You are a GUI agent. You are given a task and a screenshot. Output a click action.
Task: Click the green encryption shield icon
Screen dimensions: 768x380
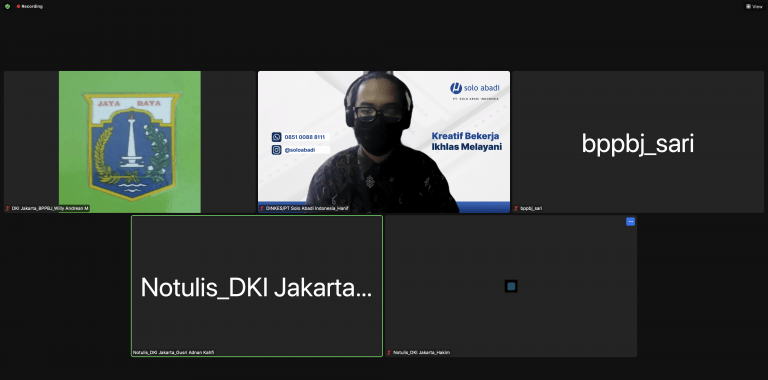7,6
